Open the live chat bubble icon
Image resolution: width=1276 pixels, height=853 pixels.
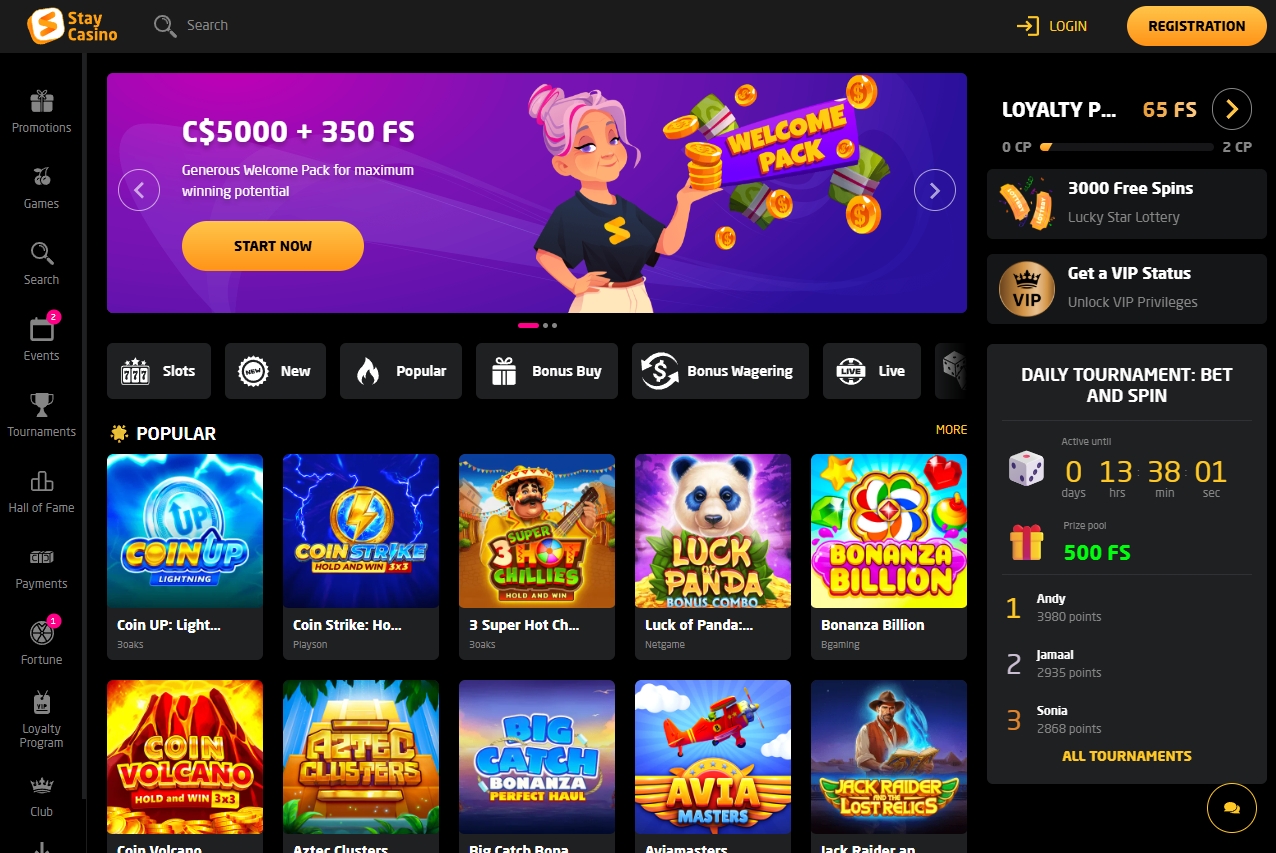pos(1232,808)
